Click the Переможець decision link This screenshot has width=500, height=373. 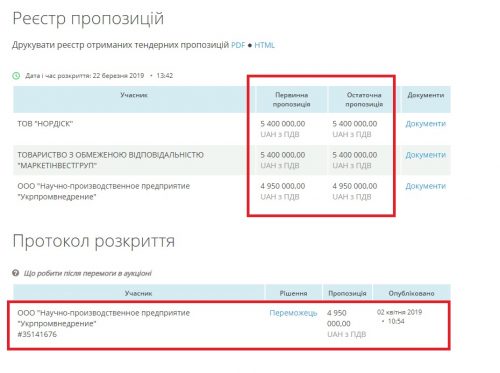(293, 313)
